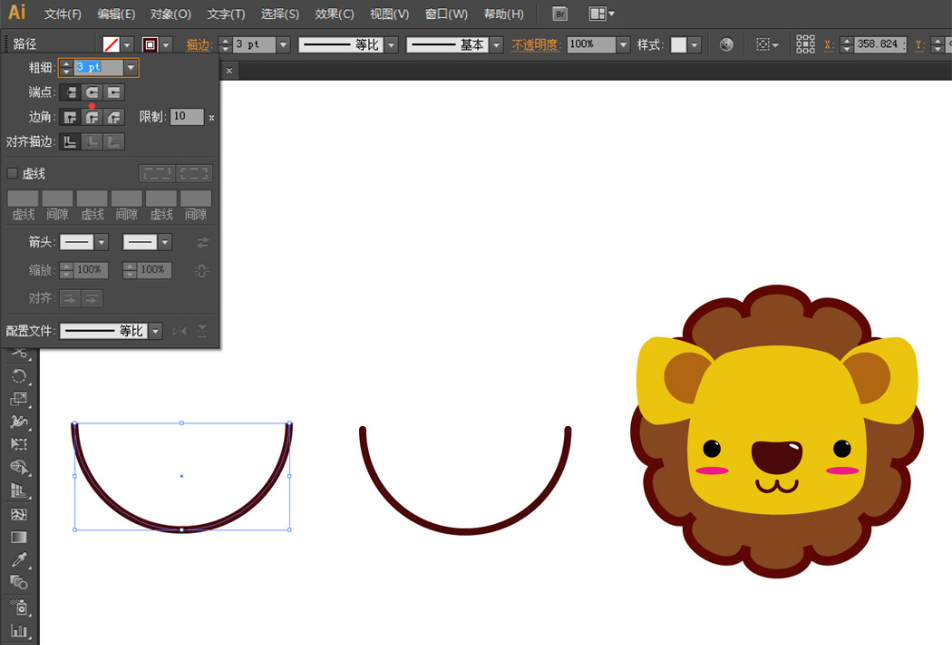The width and height of the screenshot is (952, 645).
Task: Select the Gradient tool
Action: tap(19, 537)
